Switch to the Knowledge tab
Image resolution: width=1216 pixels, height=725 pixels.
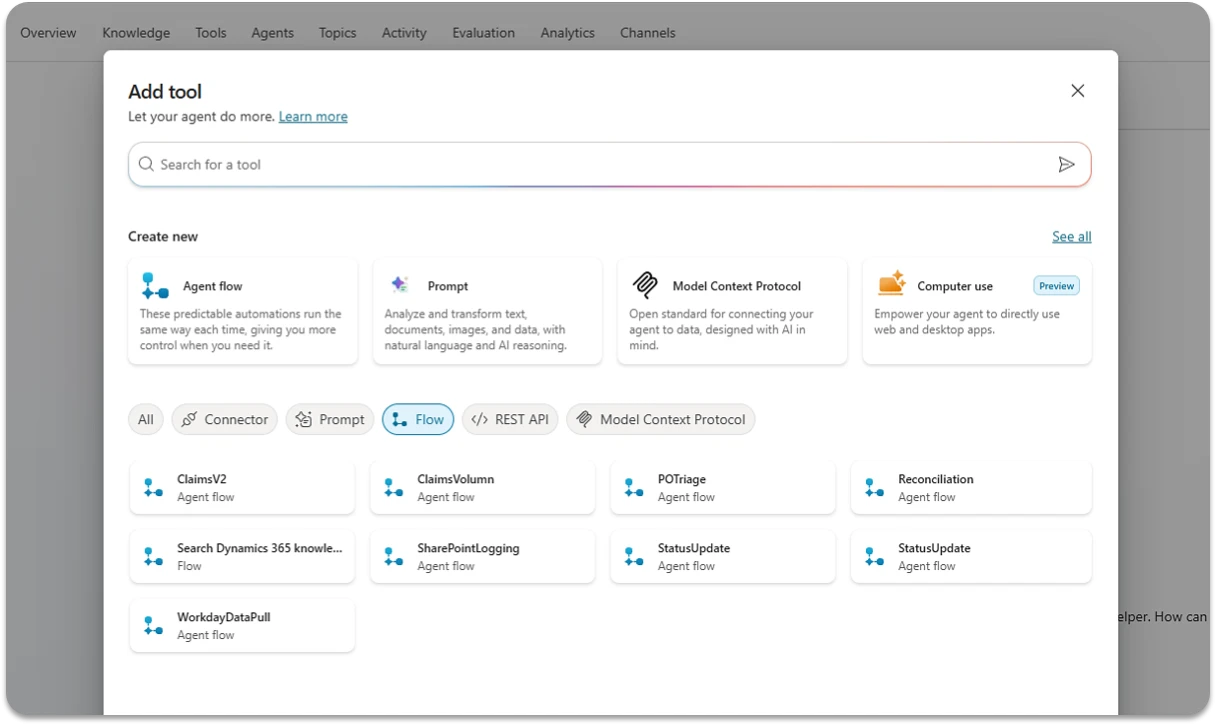coord(136,33)
